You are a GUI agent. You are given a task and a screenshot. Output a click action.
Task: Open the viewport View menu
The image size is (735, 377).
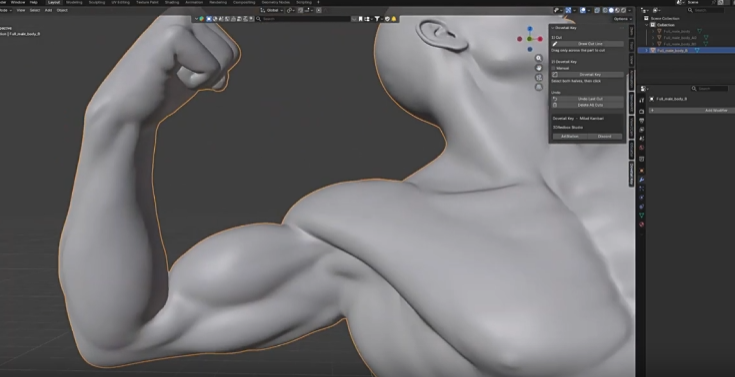[x=21, y=10]
